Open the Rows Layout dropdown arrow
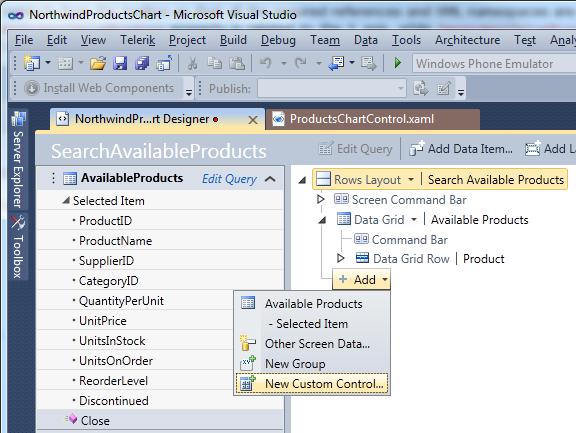The width and height of the screenshot is (576, 433). coord(411,180)
